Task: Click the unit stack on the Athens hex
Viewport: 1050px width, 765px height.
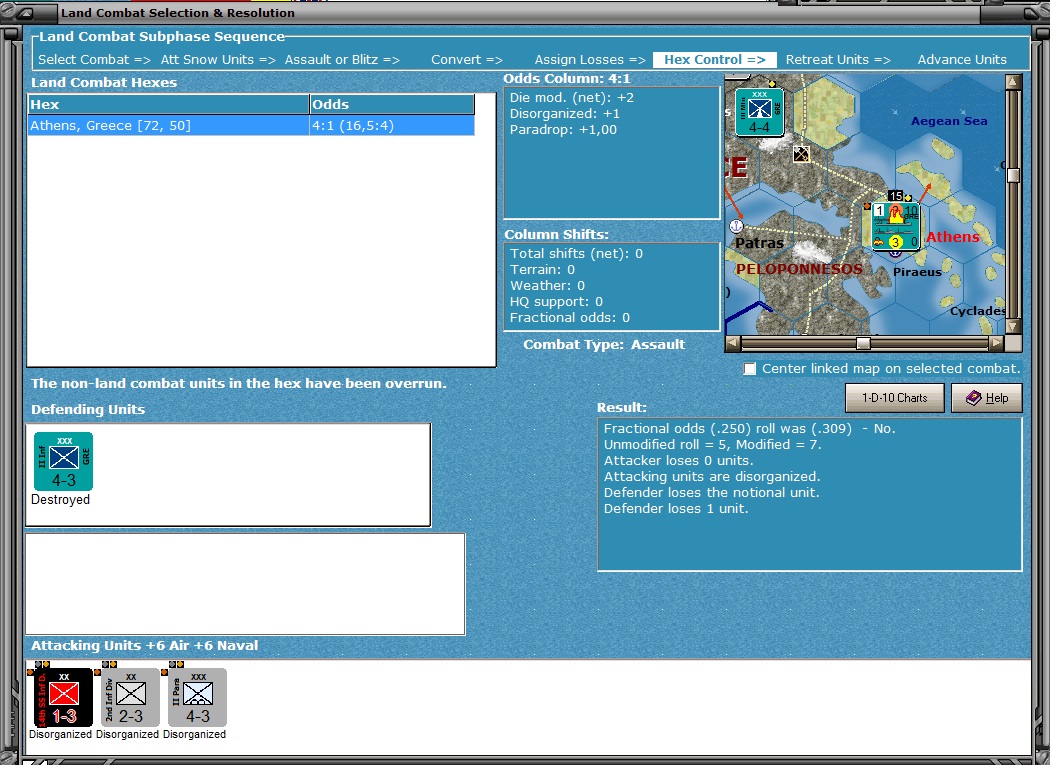Action: (x=896, y=226)
